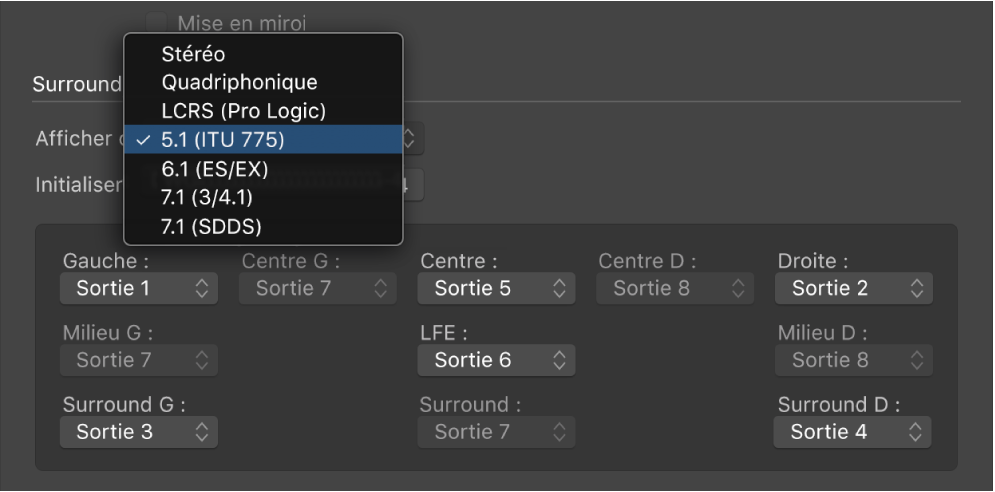Select 6.1 (ES/EX) surround format
The image size is (995, 492).
point(214,169)
